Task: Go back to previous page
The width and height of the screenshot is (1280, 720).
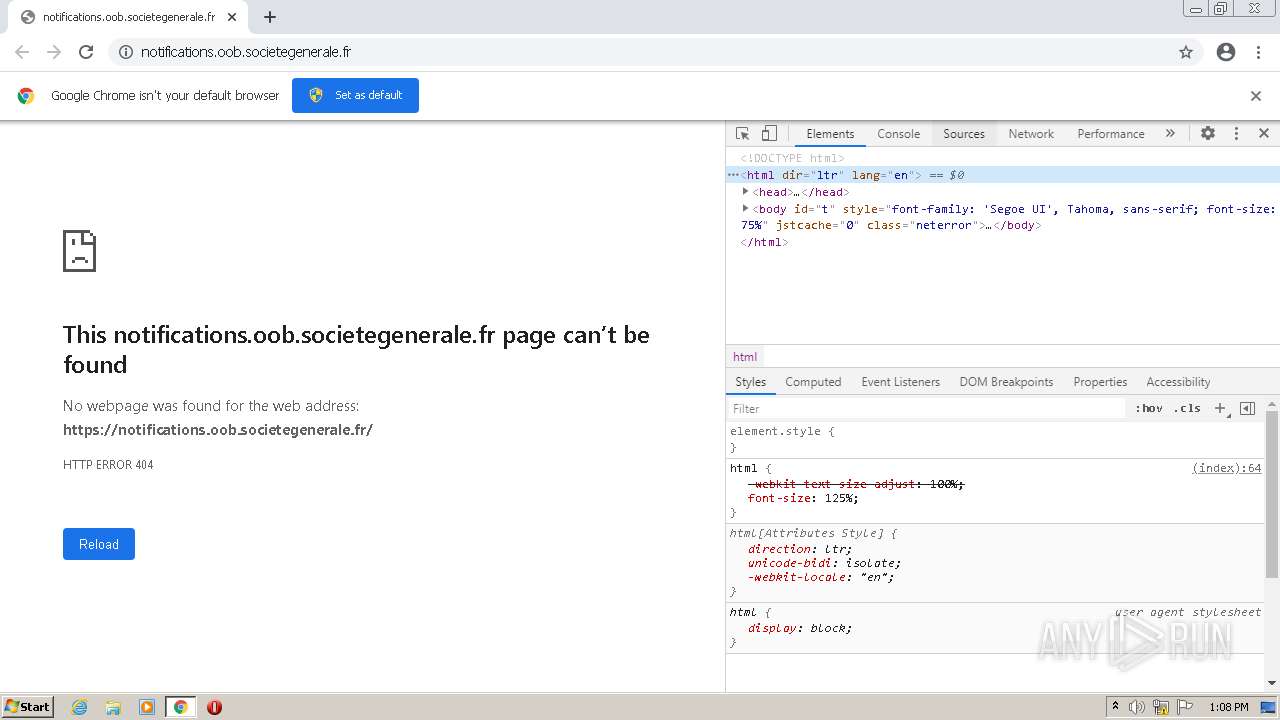Action: tap(22, 52)
